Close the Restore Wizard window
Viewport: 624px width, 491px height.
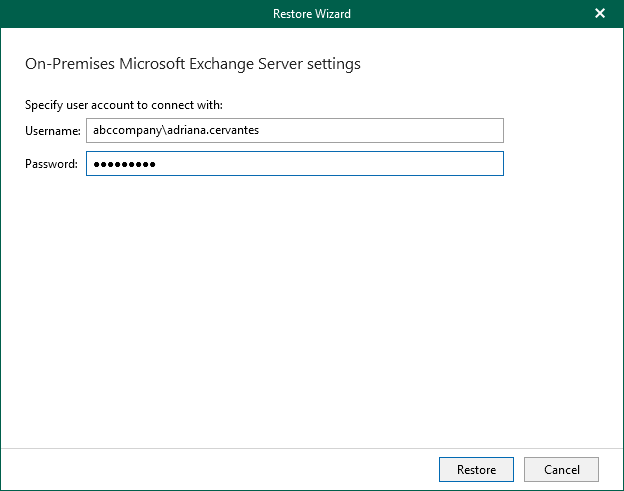coord(600,14)
